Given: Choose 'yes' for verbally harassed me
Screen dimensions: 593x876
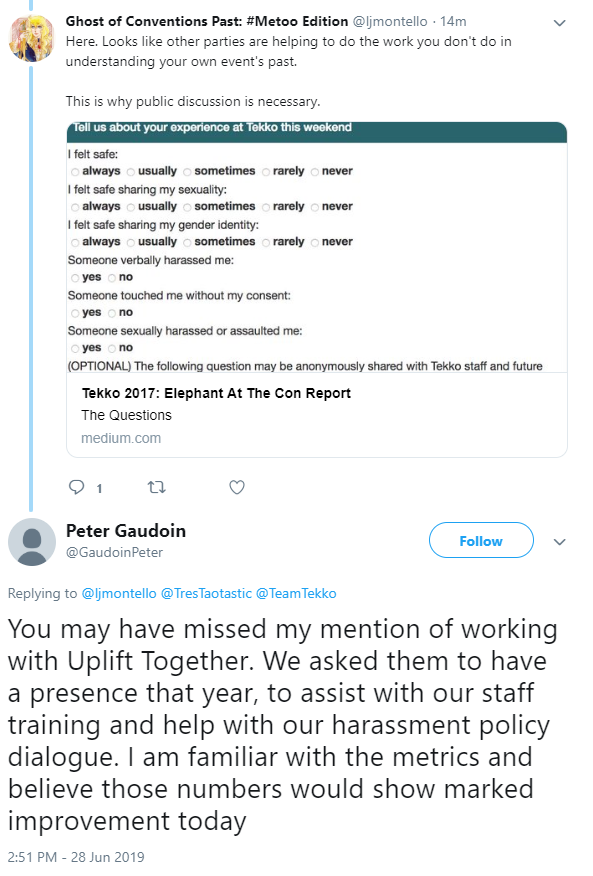Looking at the screenshot, I should coord(75,278).
